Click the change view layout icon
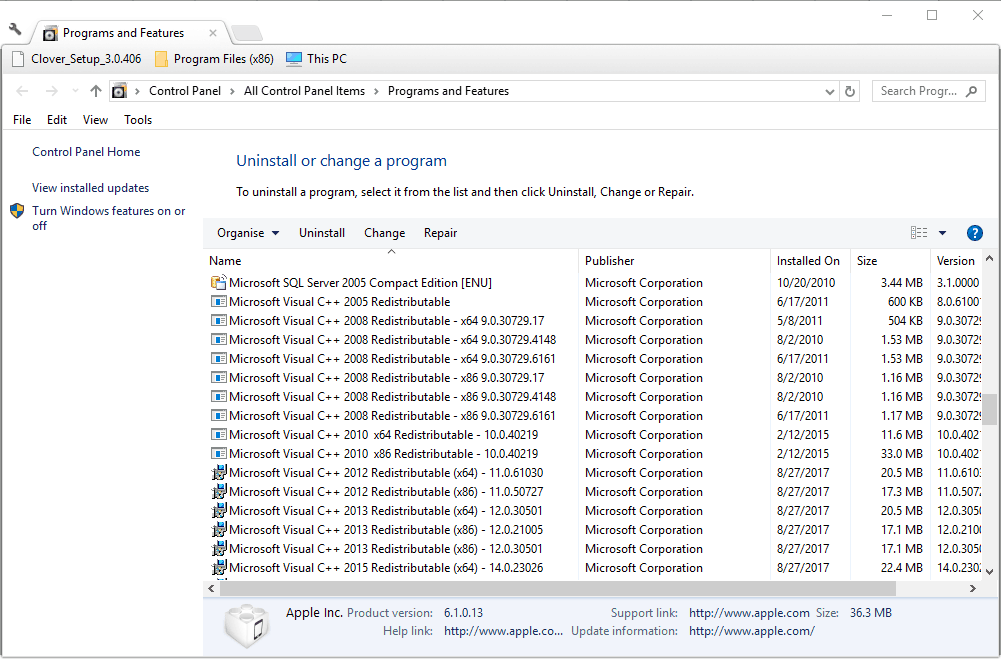The height and width of the screenshot is (659, 1001). pyautogui.click(x=918, y=233)
